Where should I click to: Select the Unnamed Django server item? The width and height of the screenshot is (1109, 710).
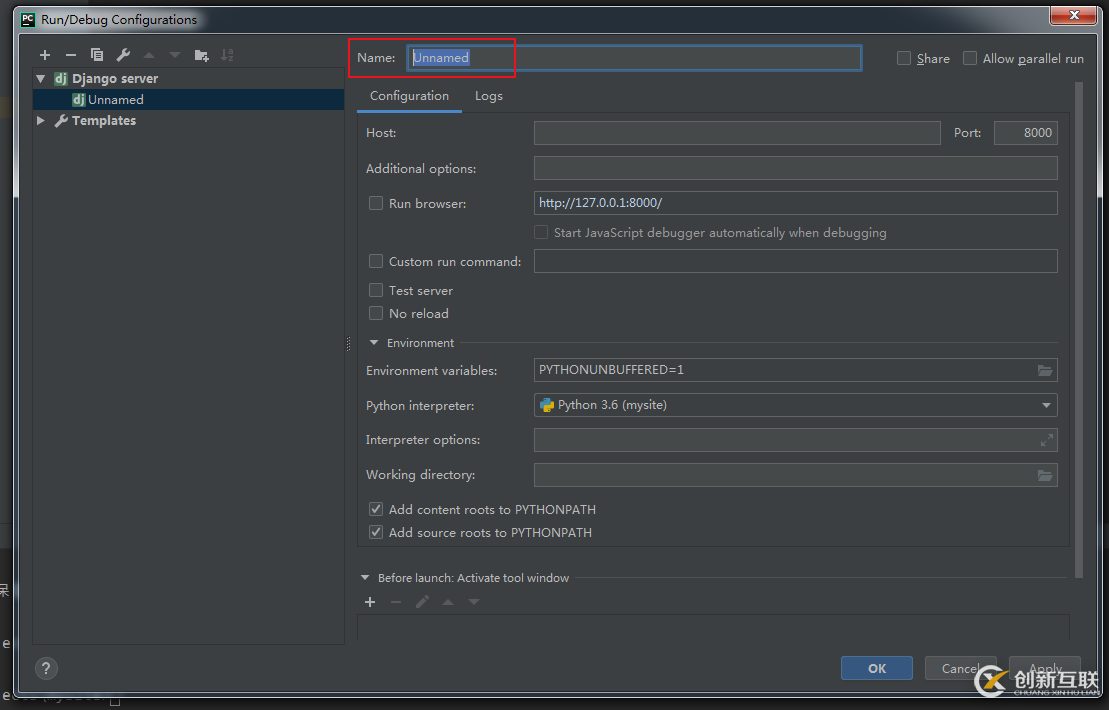[x=115, y=100]
